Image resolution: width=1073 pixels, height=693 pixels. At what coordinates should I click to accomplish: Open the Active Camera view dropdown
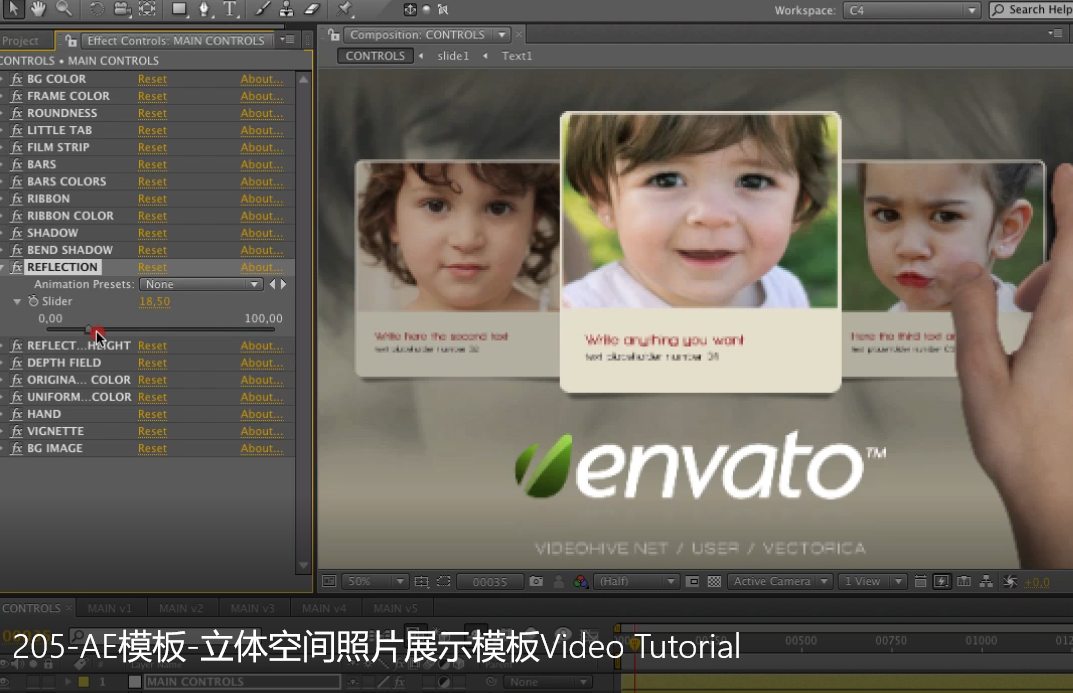(x=779, y=581)
